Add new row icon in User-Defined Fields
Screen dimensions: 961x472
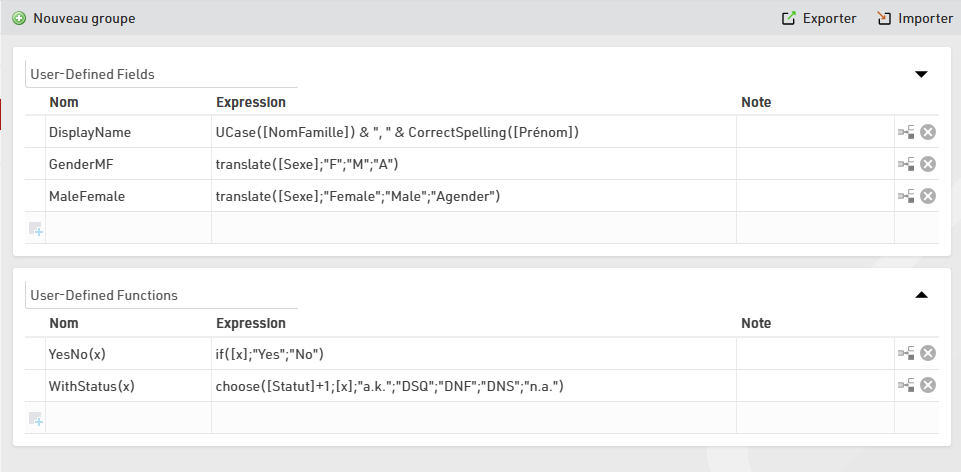coord(35,229)
